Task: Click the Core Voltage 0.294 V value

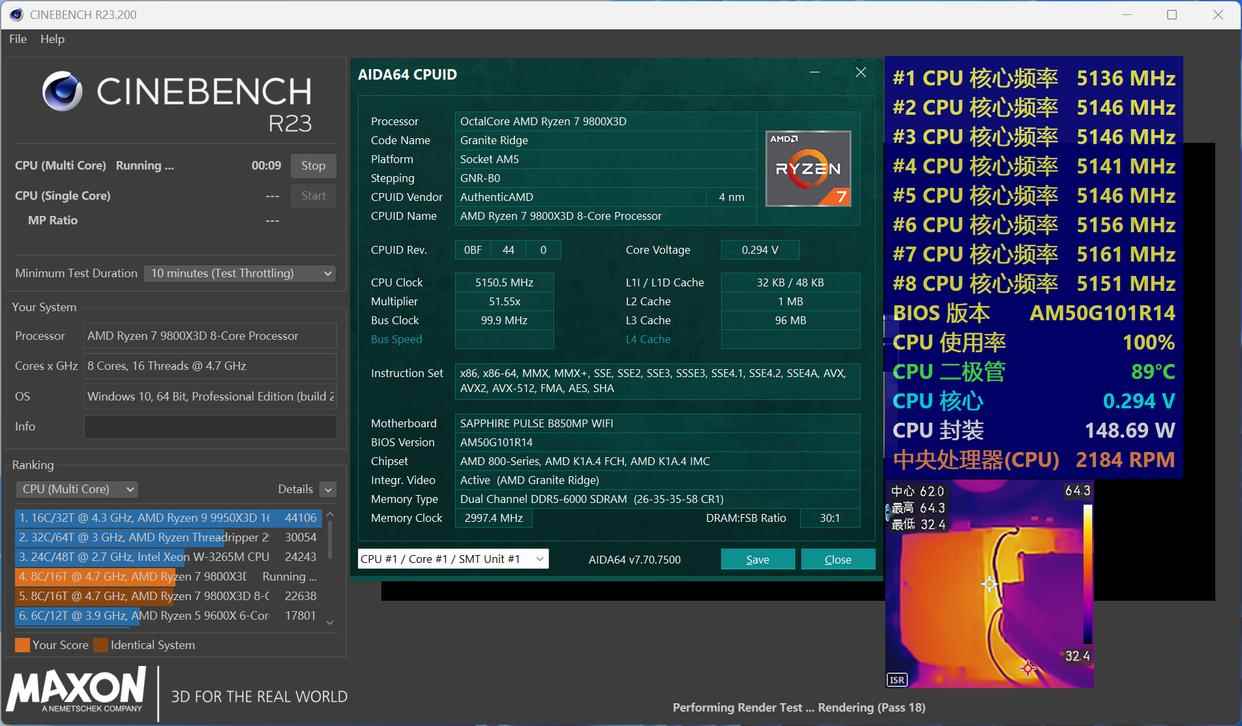Action: (760, 250)
